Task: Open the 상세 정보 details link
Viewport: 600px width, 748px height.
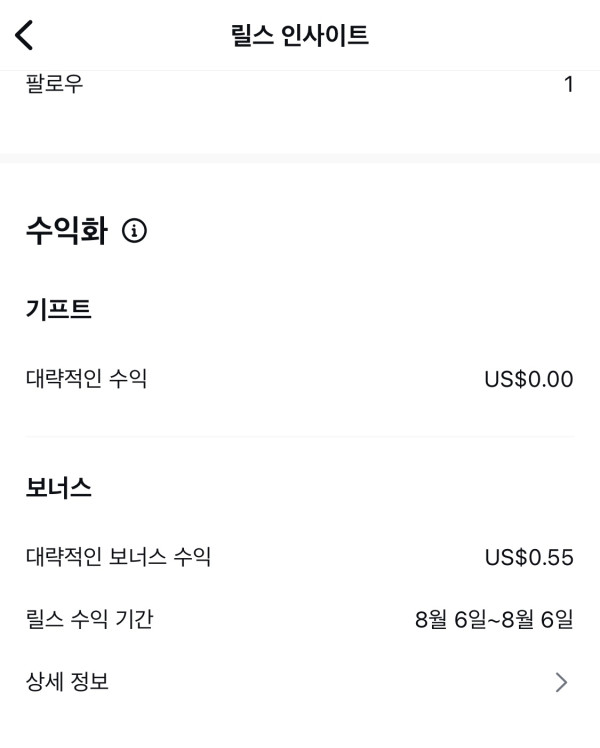Action: pos(67,682)
